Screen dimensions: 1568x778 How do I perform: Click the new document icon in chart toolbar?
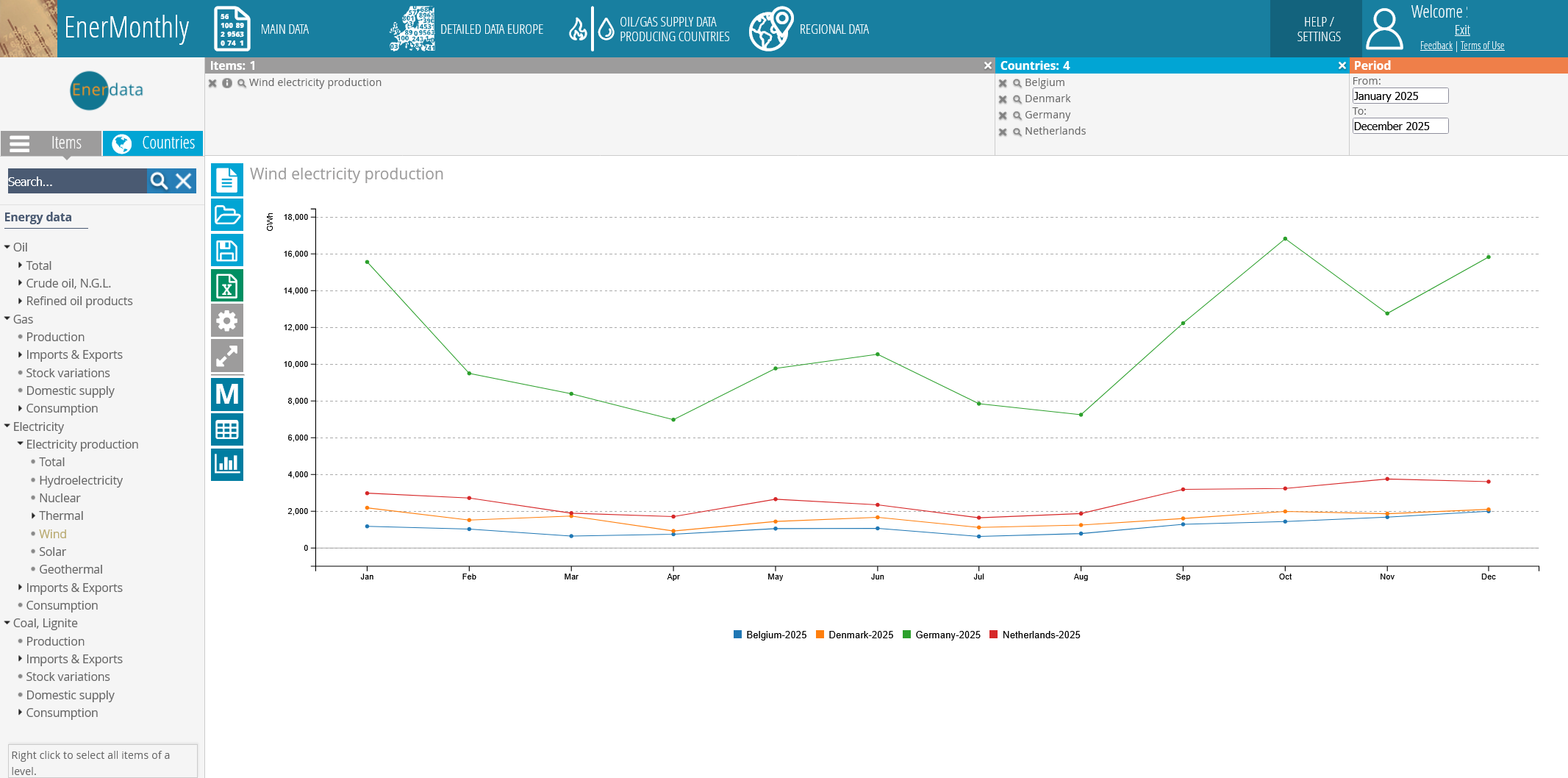point(226,180)
